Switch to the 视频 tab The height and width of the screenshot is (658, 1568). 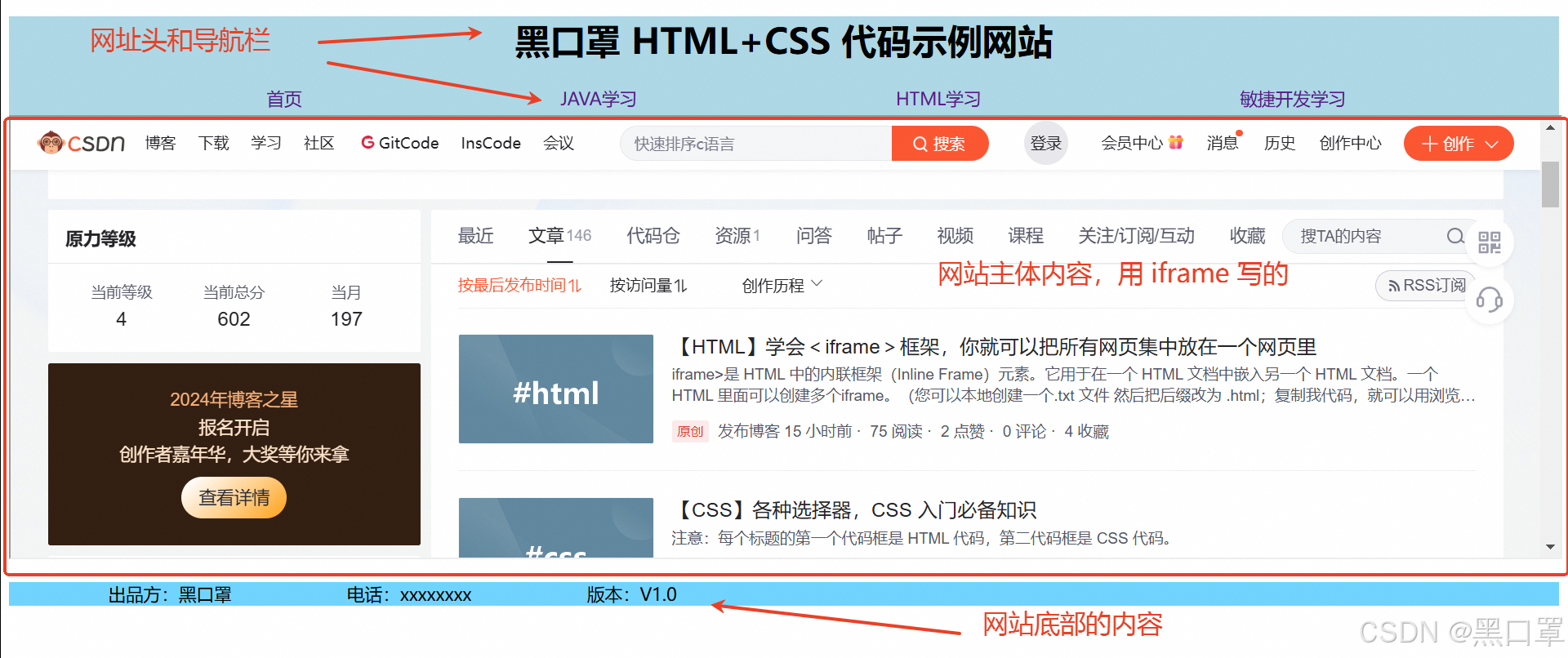[x=955, y=236]
